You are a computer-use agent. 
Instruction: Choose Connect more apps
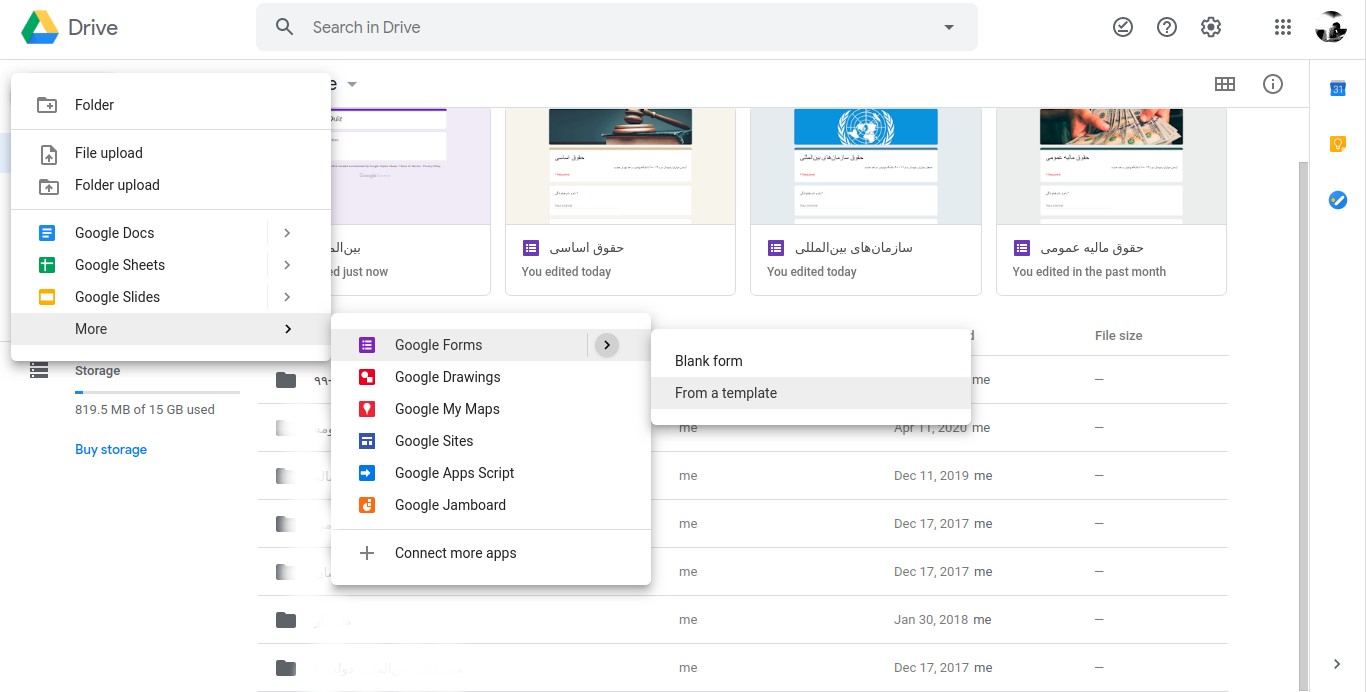click(491, 553)
